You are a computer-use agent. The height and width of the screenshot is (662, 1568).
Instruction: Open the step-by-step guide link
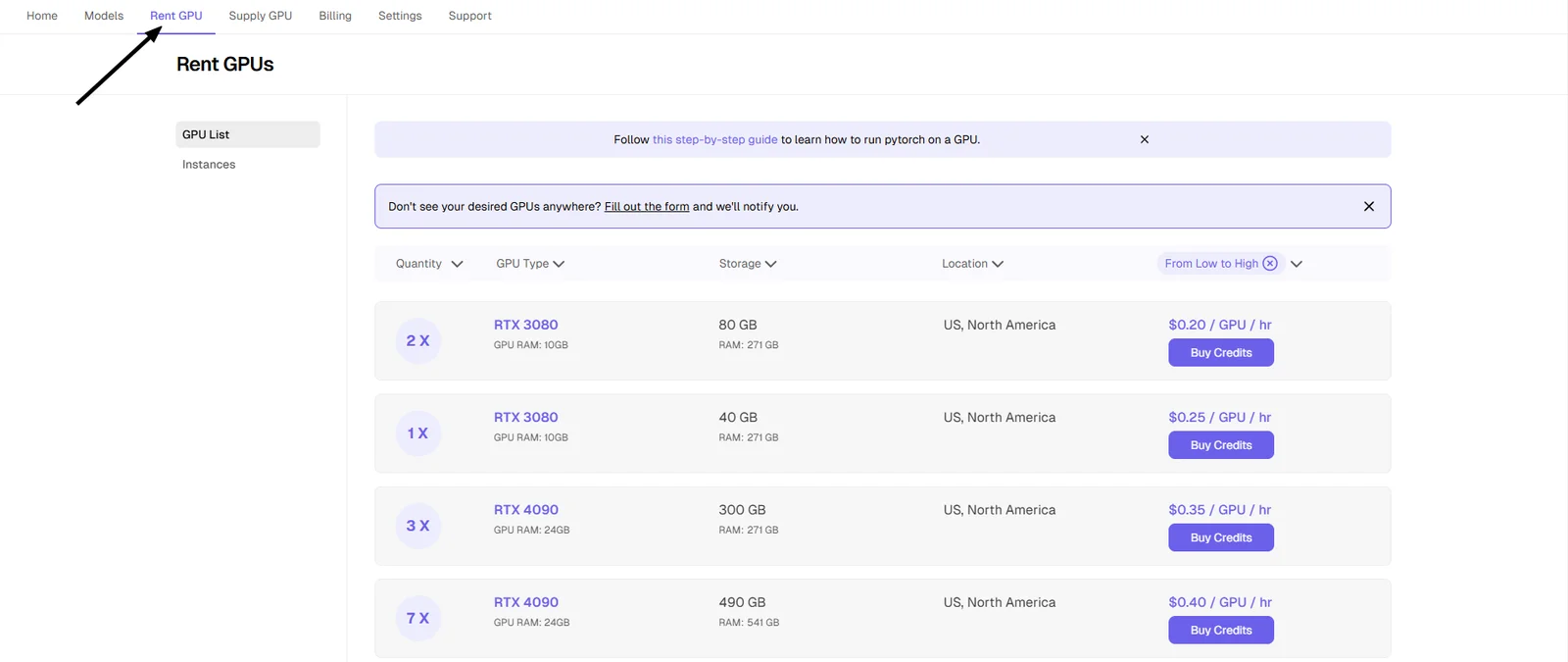tap(715, 139)
